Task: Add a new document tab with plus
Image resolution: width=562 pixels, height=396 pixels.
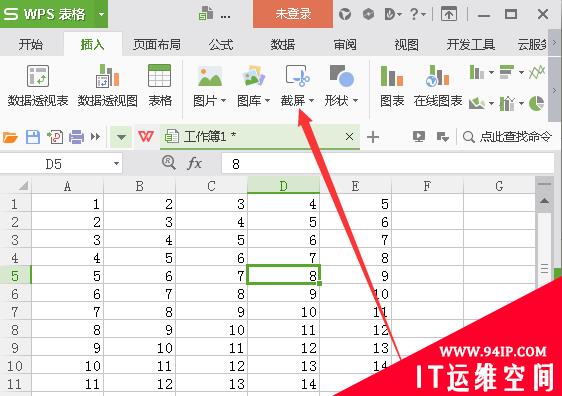Action: coord(373,137)
